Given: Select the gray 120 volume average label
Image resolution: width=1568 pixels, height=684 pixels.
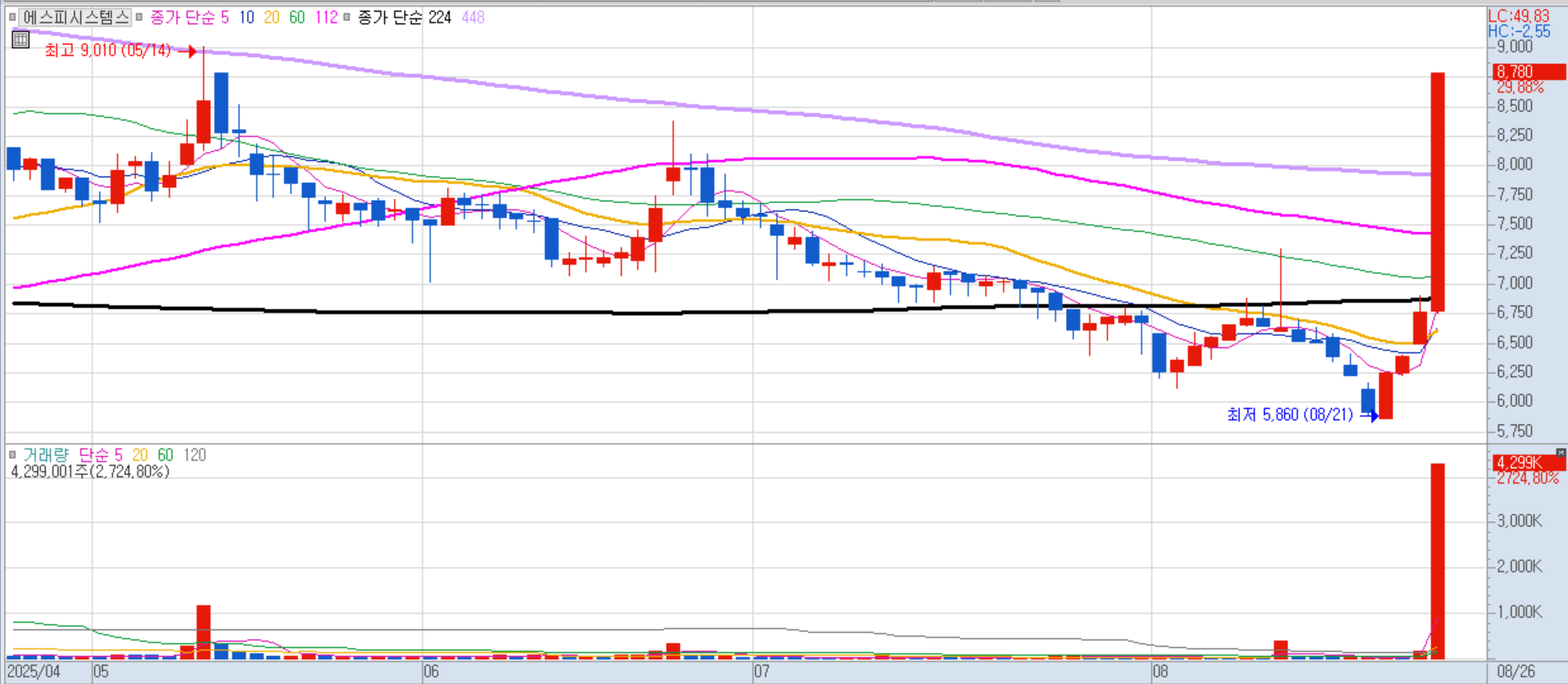Looking at the screenshot, I should coord(195,455).
